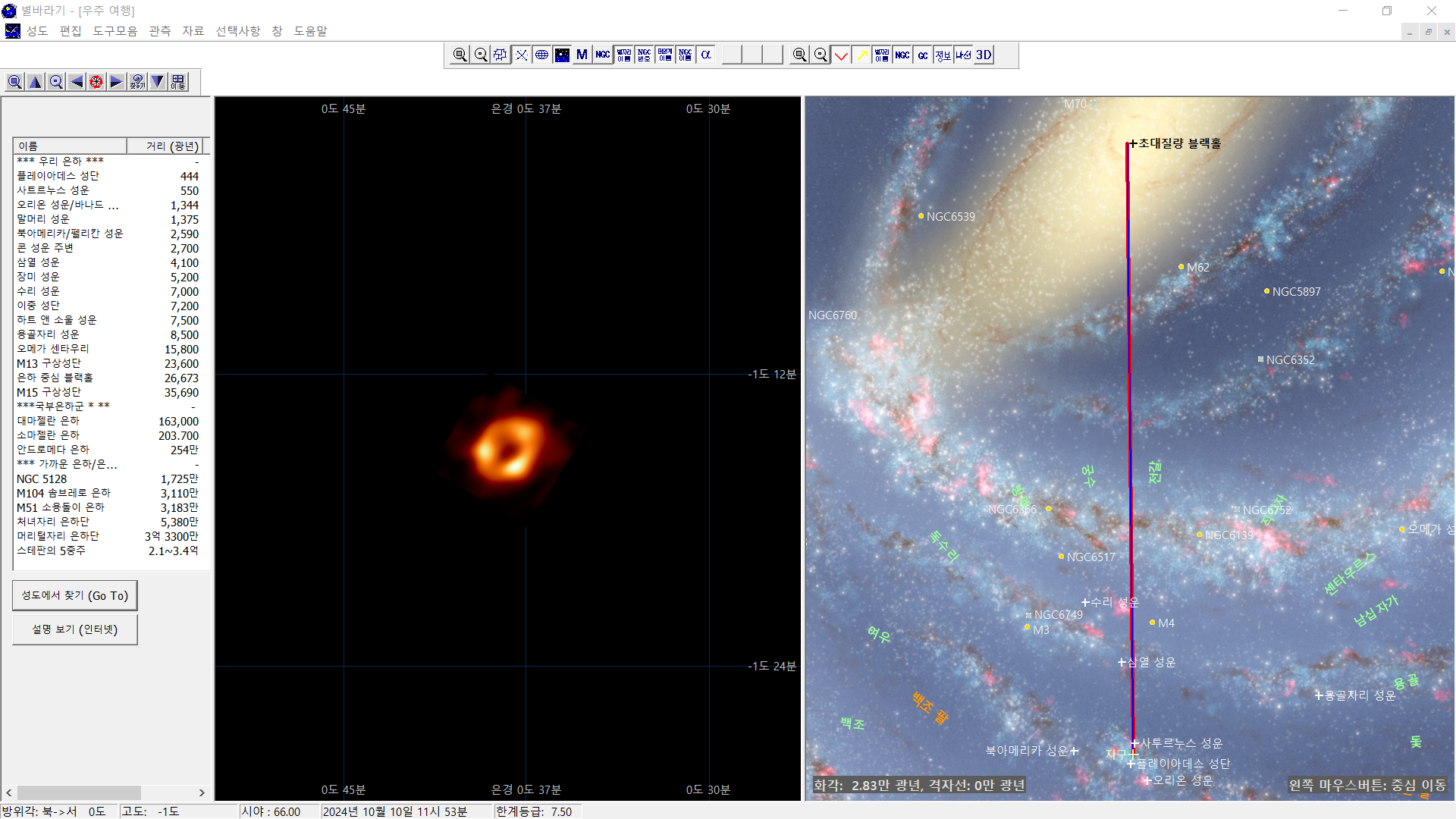This screenshot has width=1456, height=819.
Task: Move view left with the left arrow
Action: click(x=76, y=82)
